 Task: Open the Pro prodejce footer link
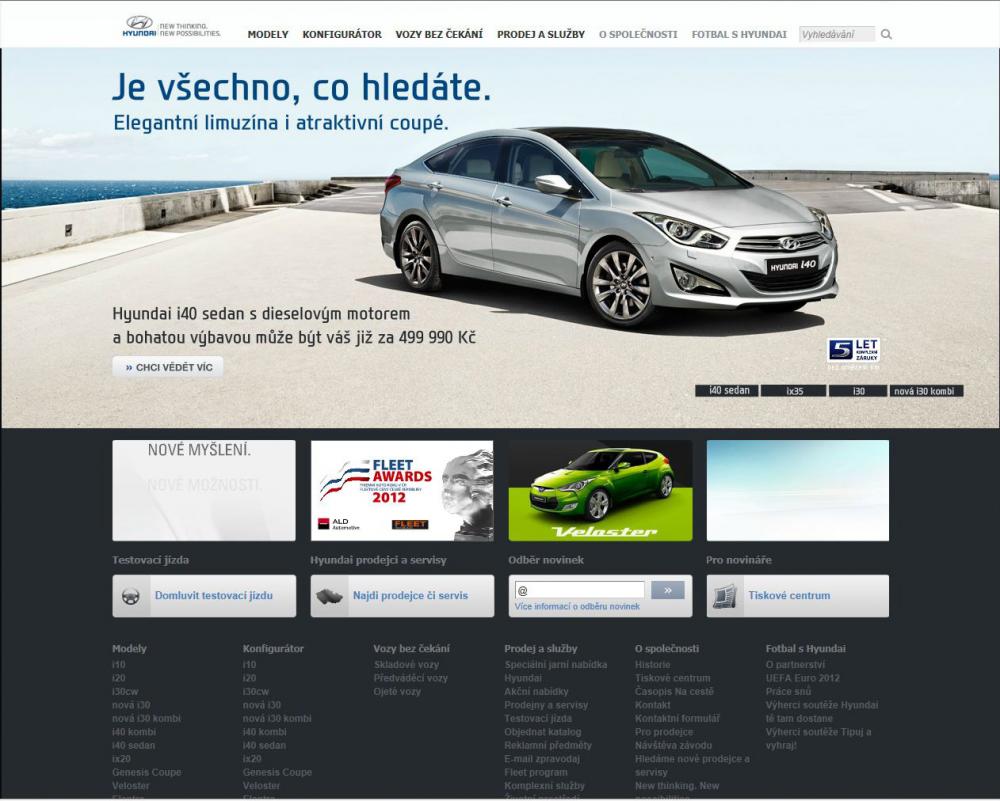coord(664,731)
